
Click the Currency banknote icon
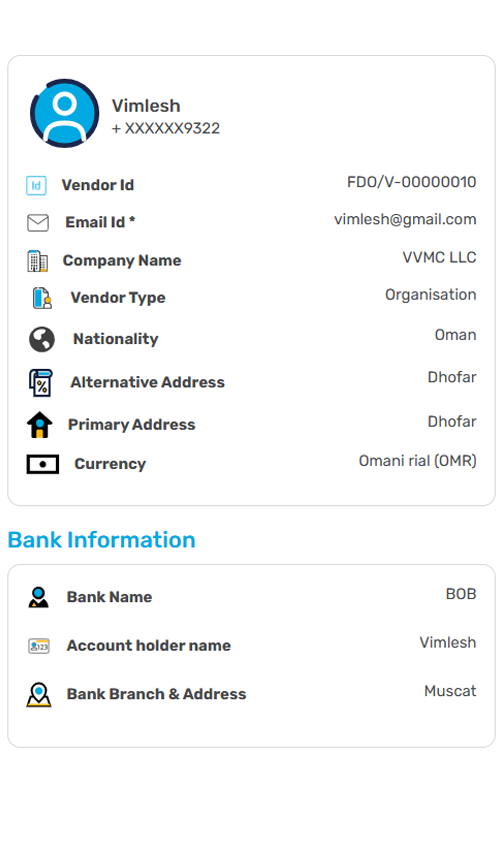[x=42, y=464]
